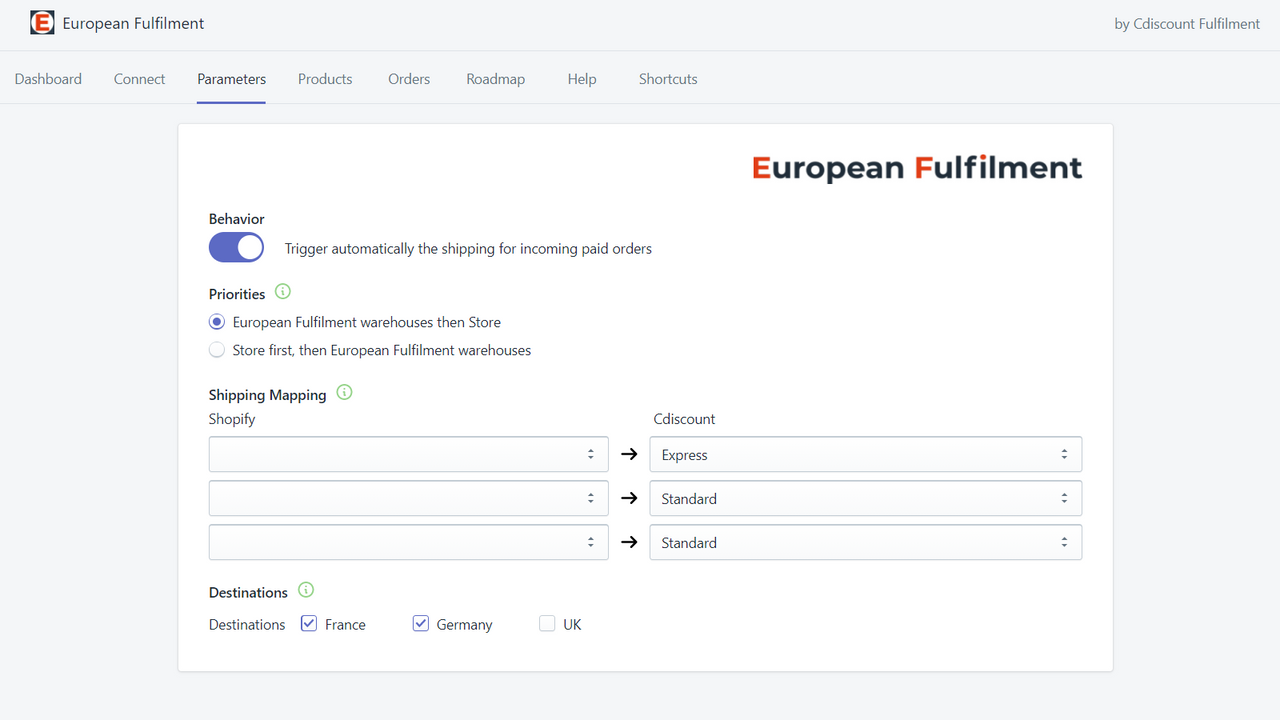Open the Help tab

(582, 79)
